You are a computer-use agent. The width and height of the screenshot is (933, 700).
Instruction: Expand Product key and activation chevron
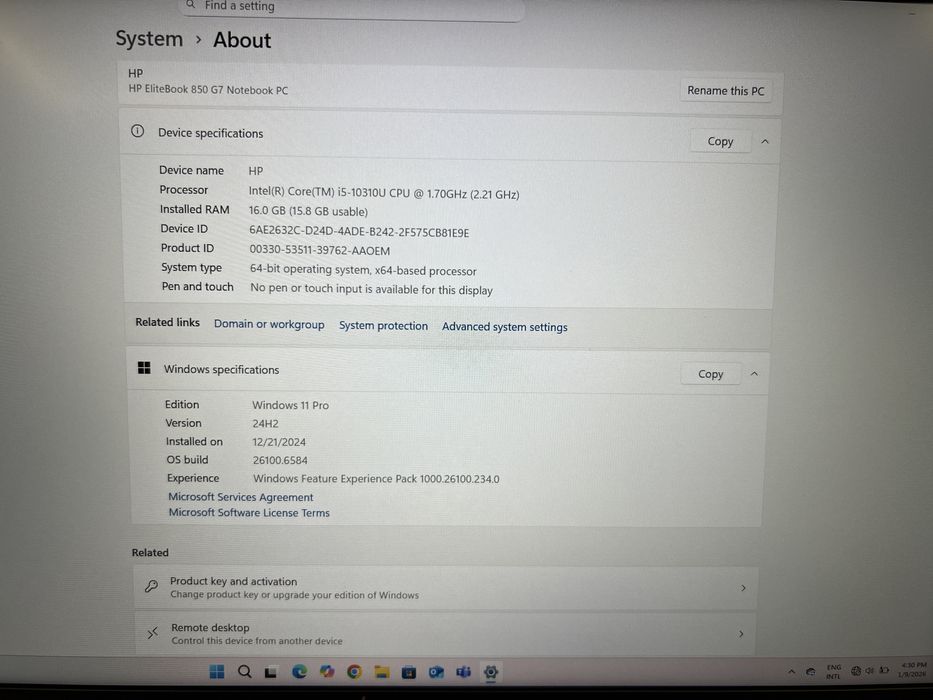pos(743,588)
